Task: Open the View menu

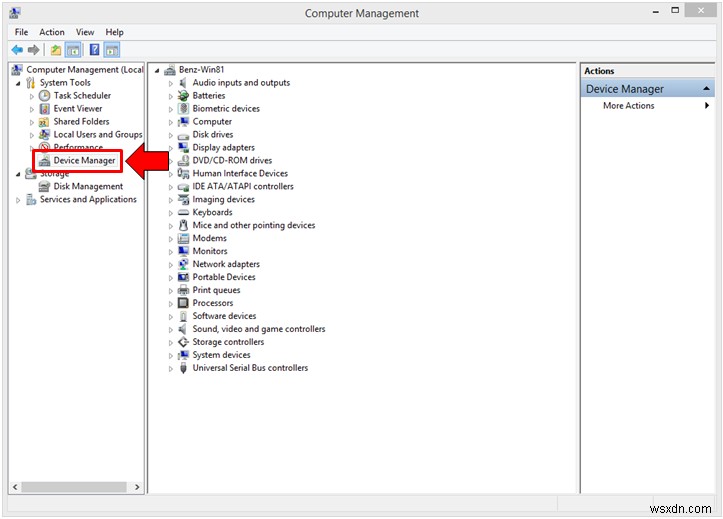Action: pos(85,32)
